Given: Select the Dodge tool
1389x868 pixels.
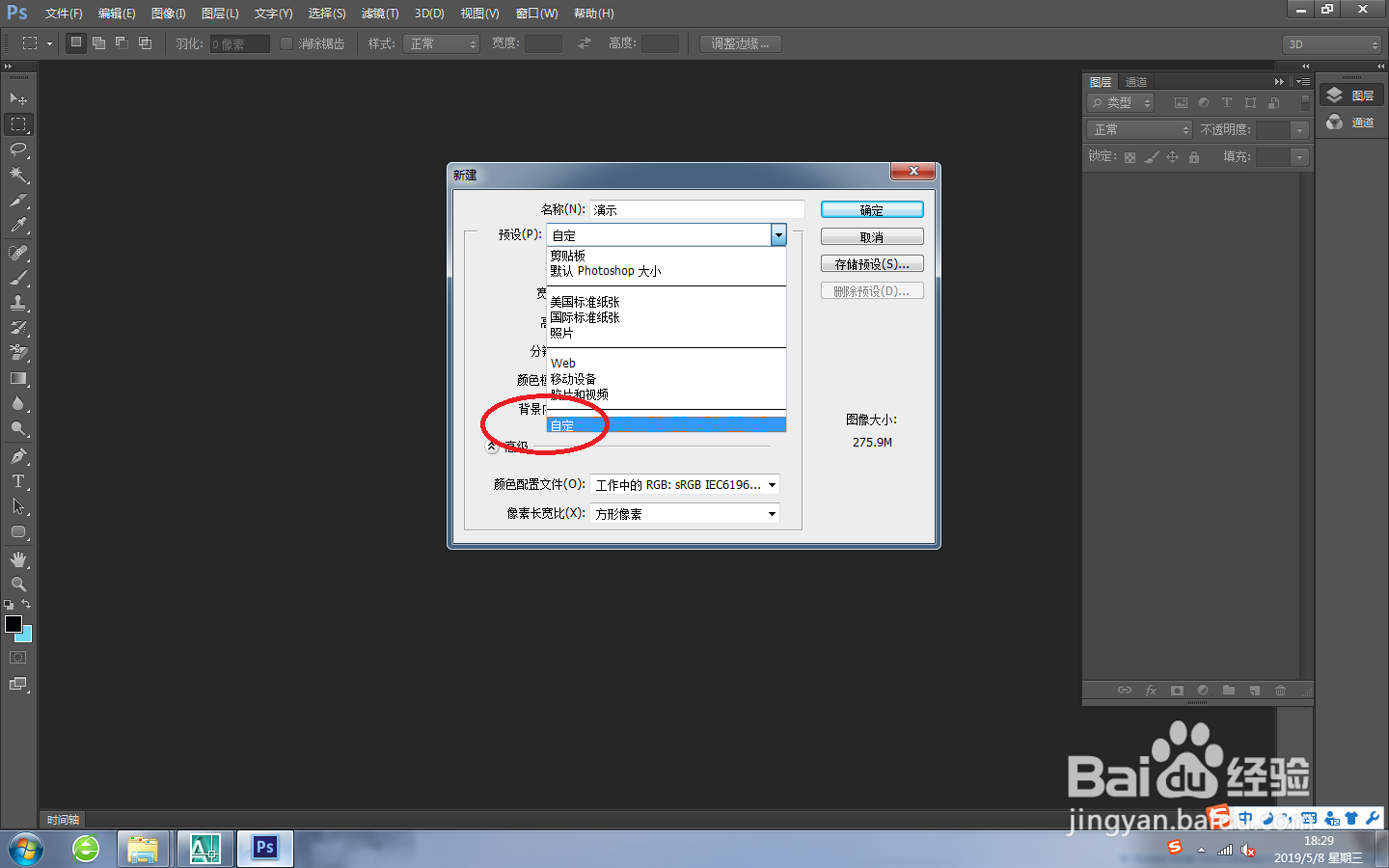Looking at the screenshot, I should point(18,429).
